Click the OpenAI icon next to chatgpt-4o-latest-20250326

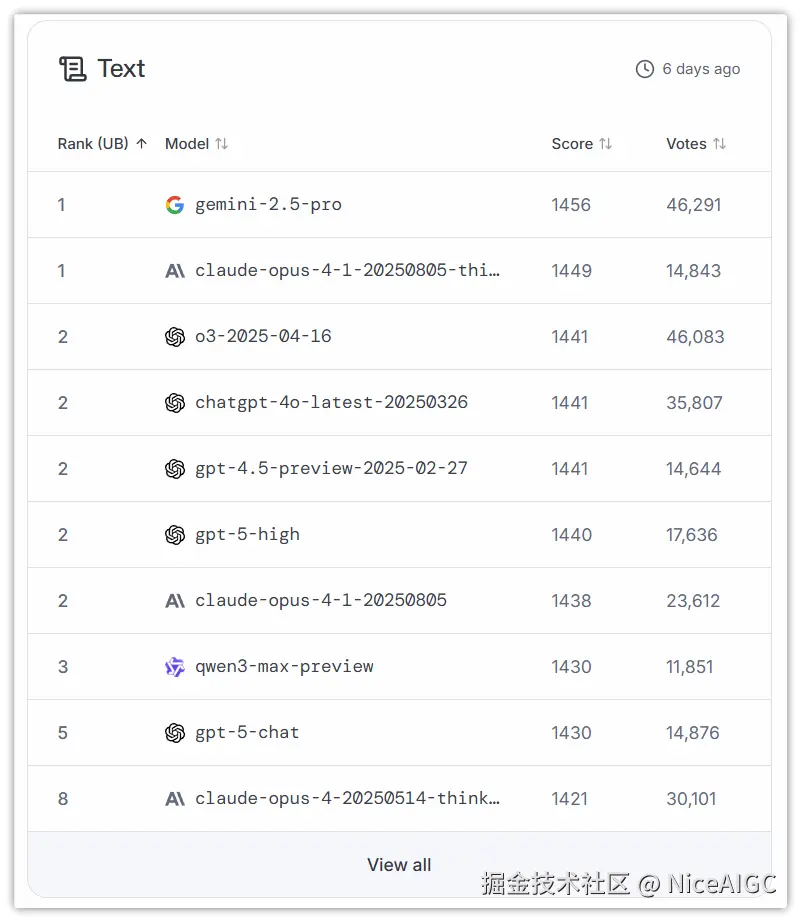175,403
